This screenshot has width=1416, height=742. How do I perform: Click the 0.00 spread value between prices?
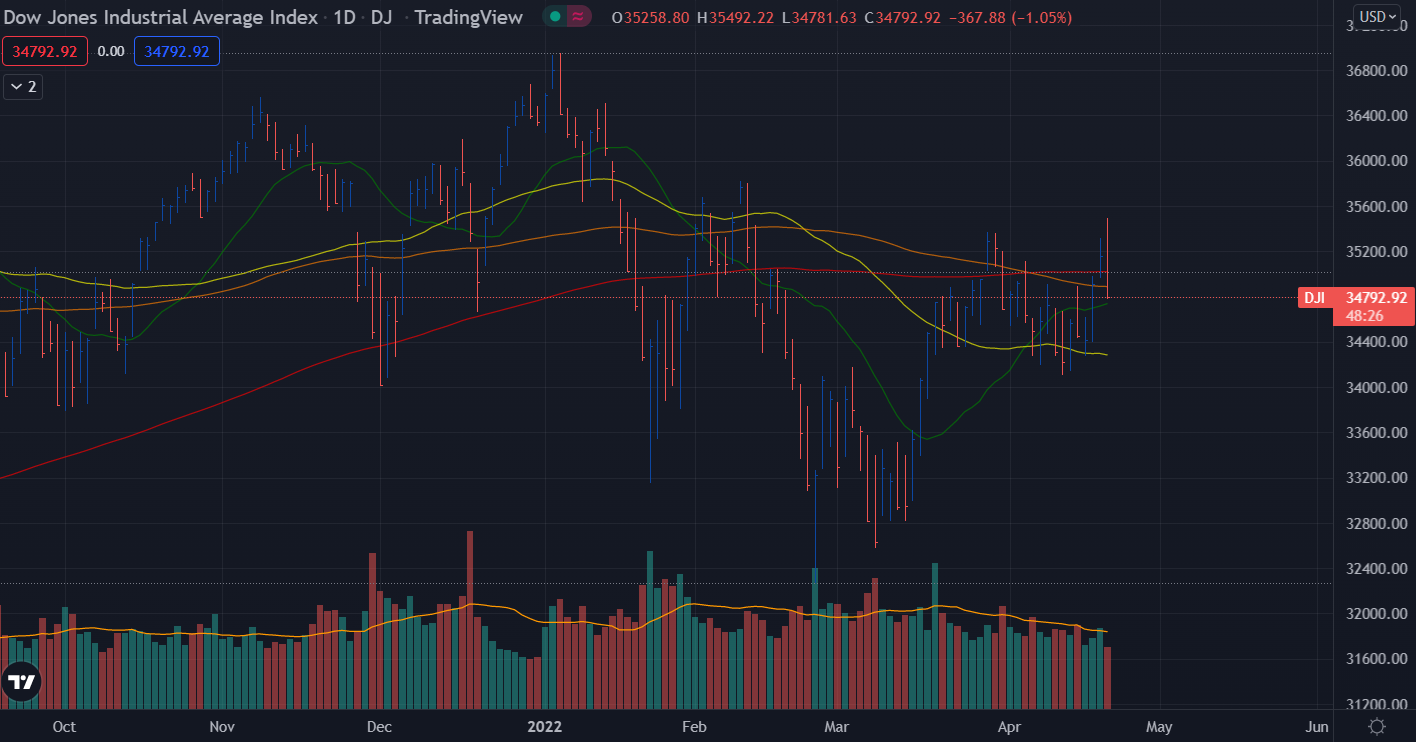pyautogui.click(x=111, y=51)
